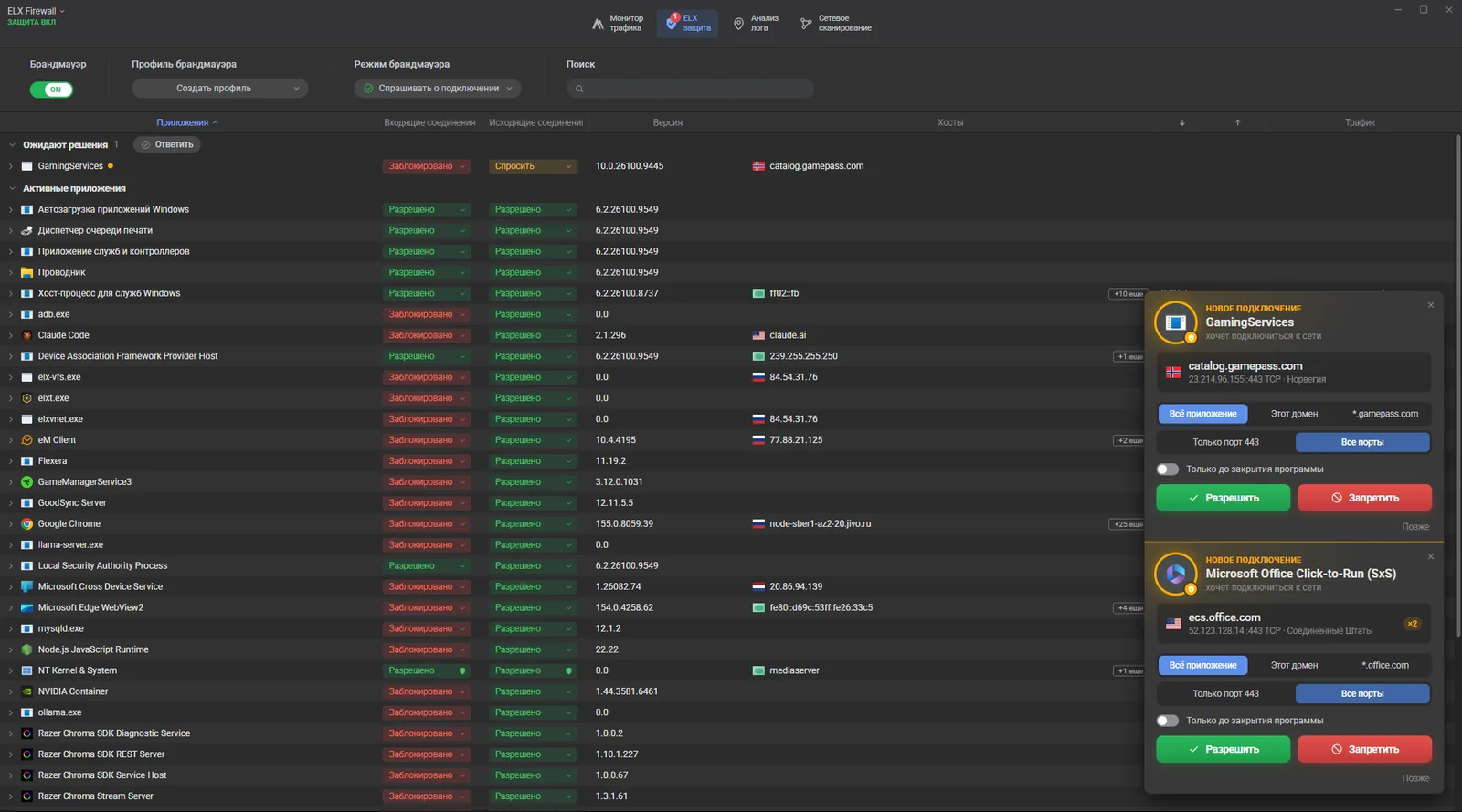
Task: Click the Microsoft Edge WebView2 icon
Action: [x=26, y=607]
